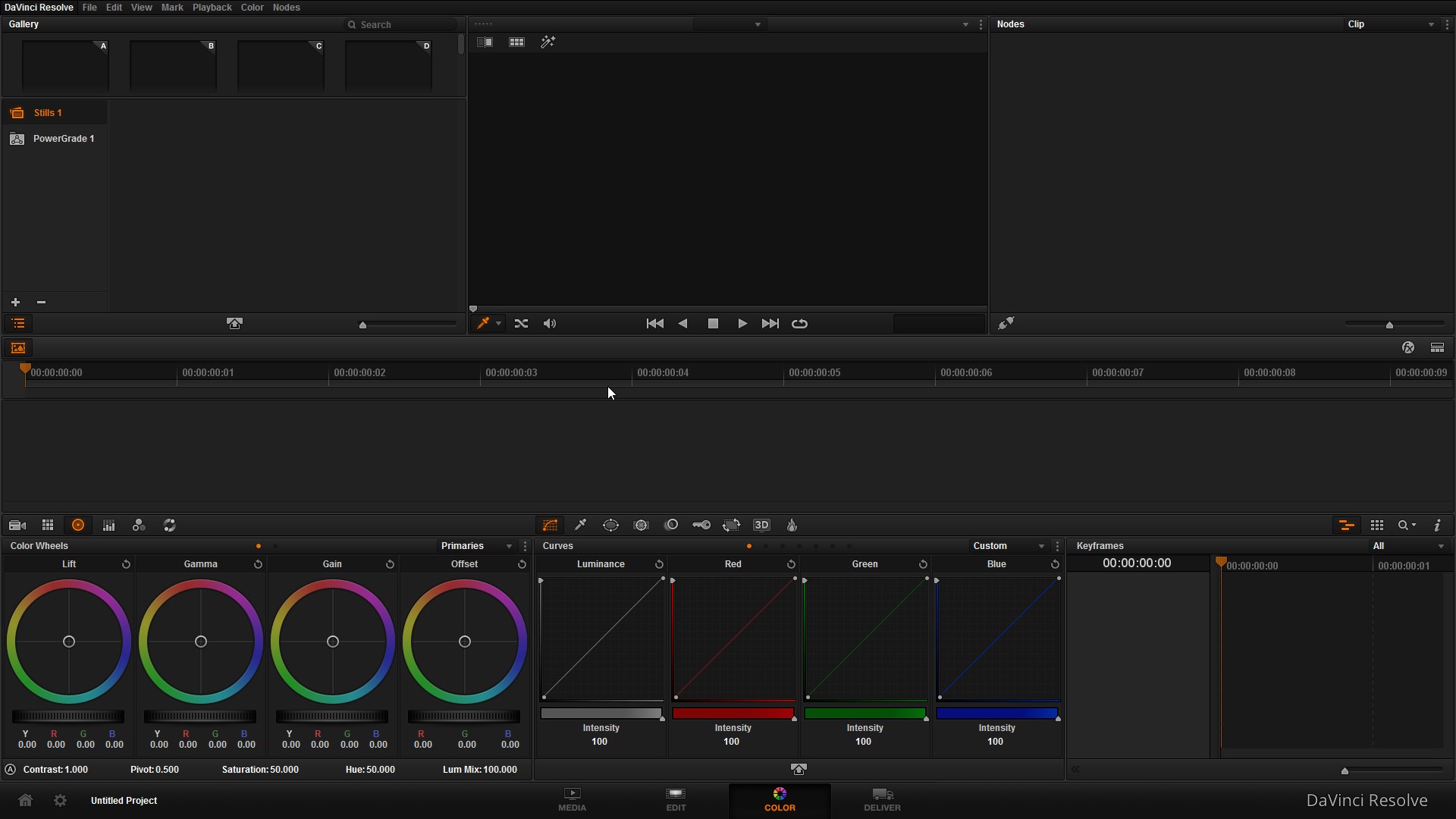1456x819 pixels.
Task: Remove the selected gallery album
Action: pyautogui.click(x=41, y=302)
